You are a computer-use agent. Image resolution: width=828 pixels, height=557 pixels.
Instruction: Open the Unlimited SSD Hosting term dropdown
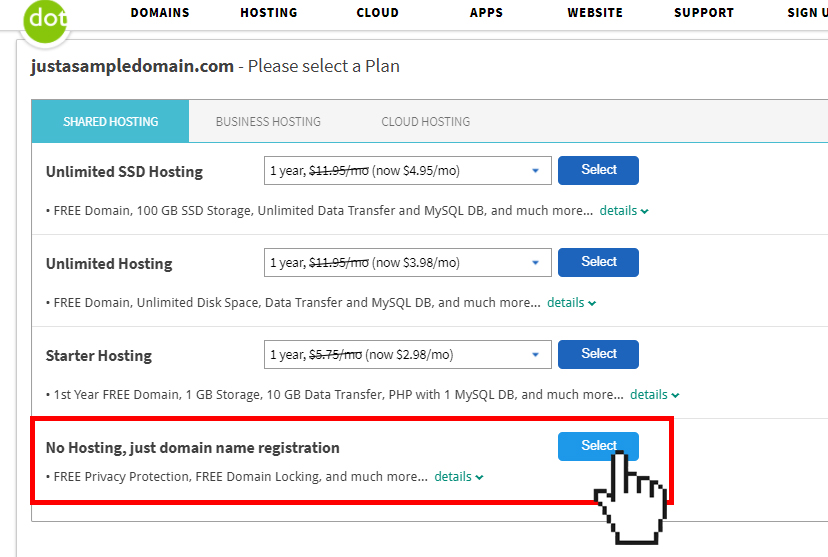coord(408,171)
